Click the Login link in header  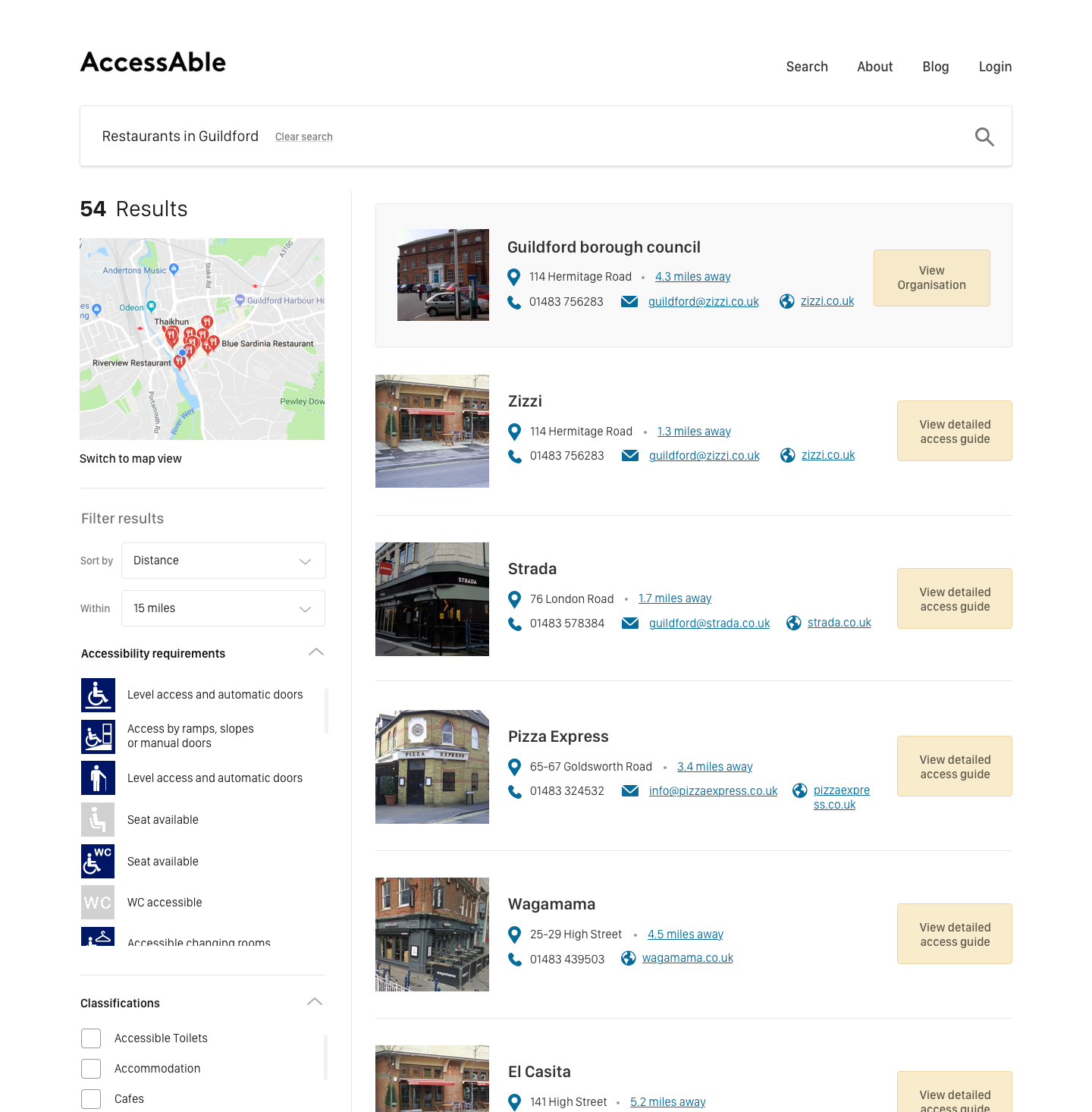tap(995, 67)
